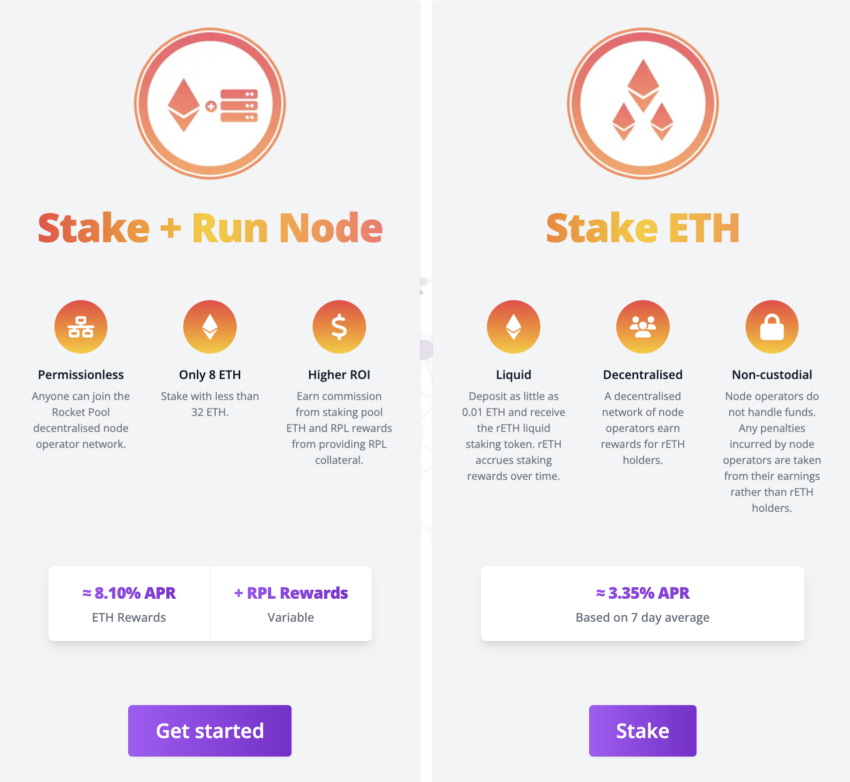Click the Non-custodial feature title
Image resolution: width=850 pixels, height=782 pixels.
click(x=772, y=374)
